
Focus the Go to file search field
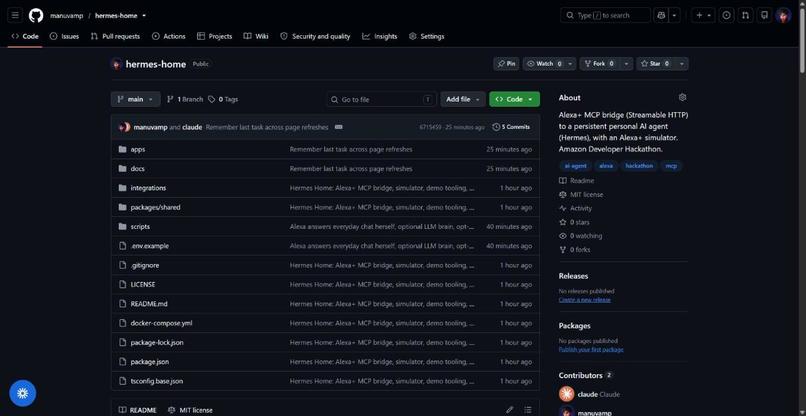pos(381,99)
